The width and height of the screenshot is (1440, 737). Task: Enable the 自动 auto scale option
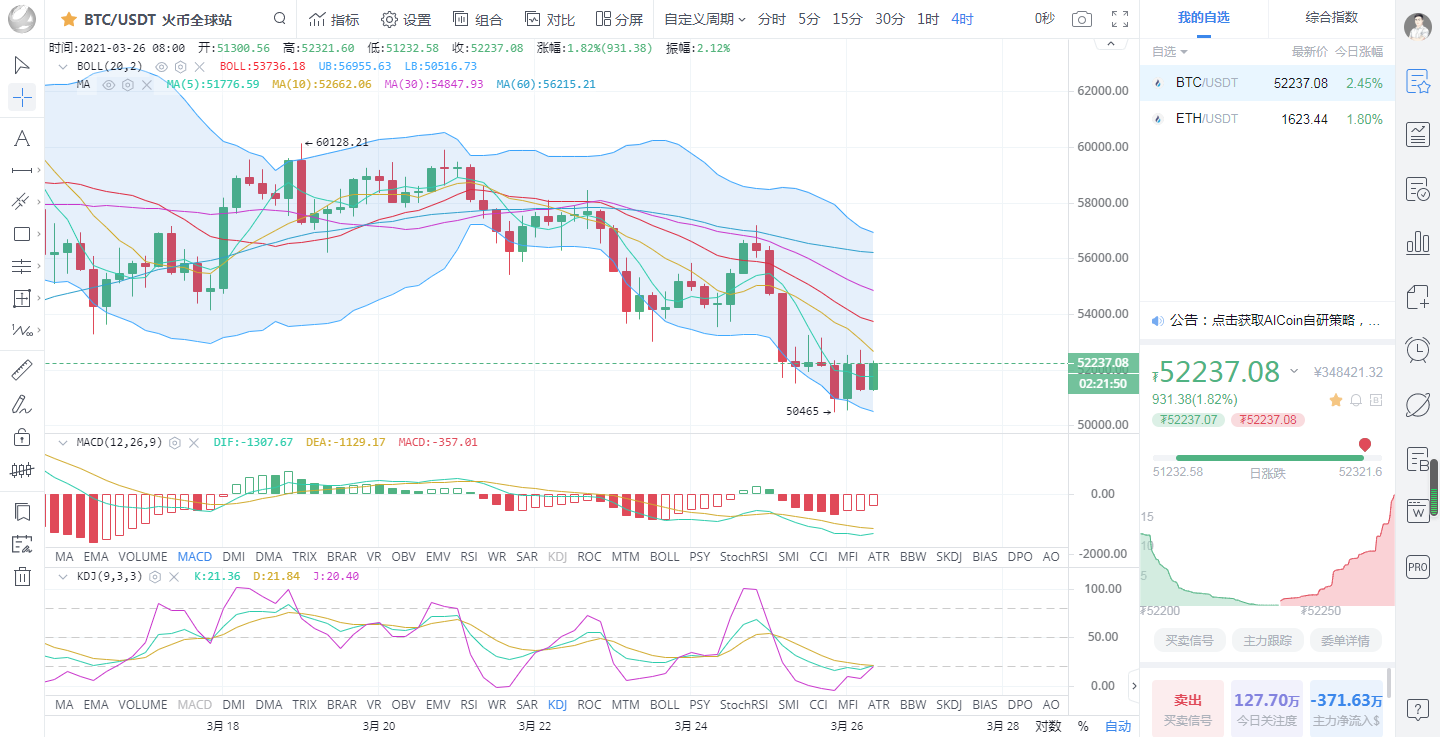tap(1118, 726)
